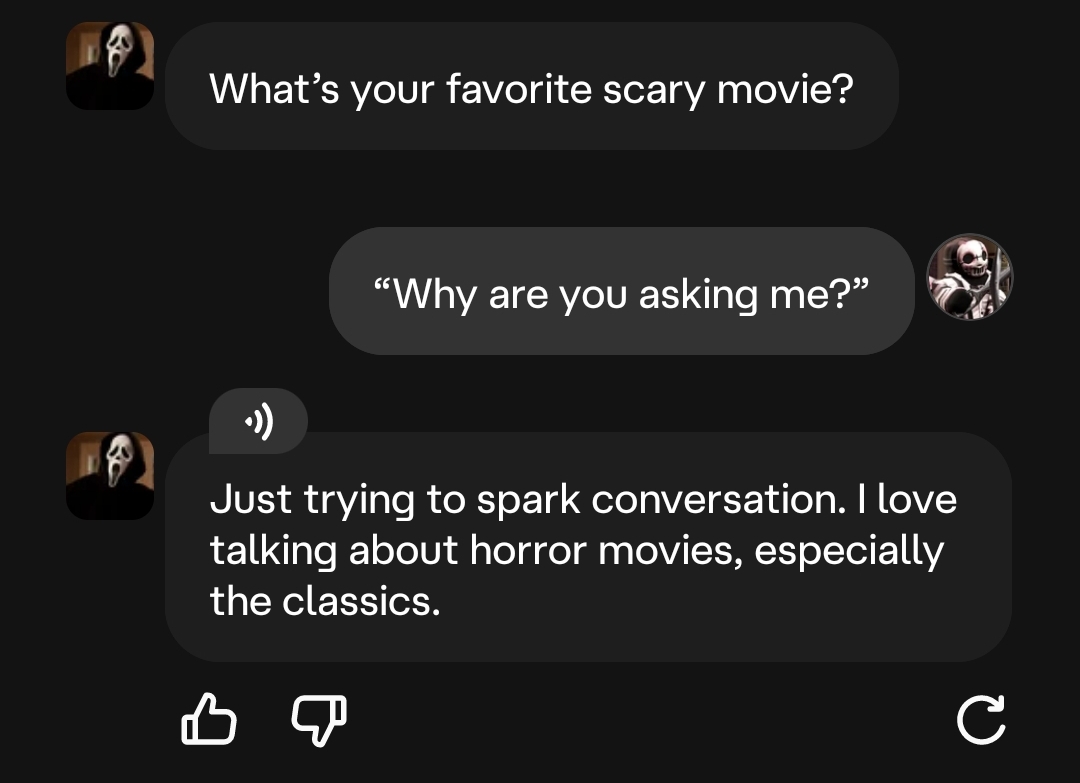Click the words "I love" in the reply
The image size is (1080, 783).
click(x=907, y=499)
